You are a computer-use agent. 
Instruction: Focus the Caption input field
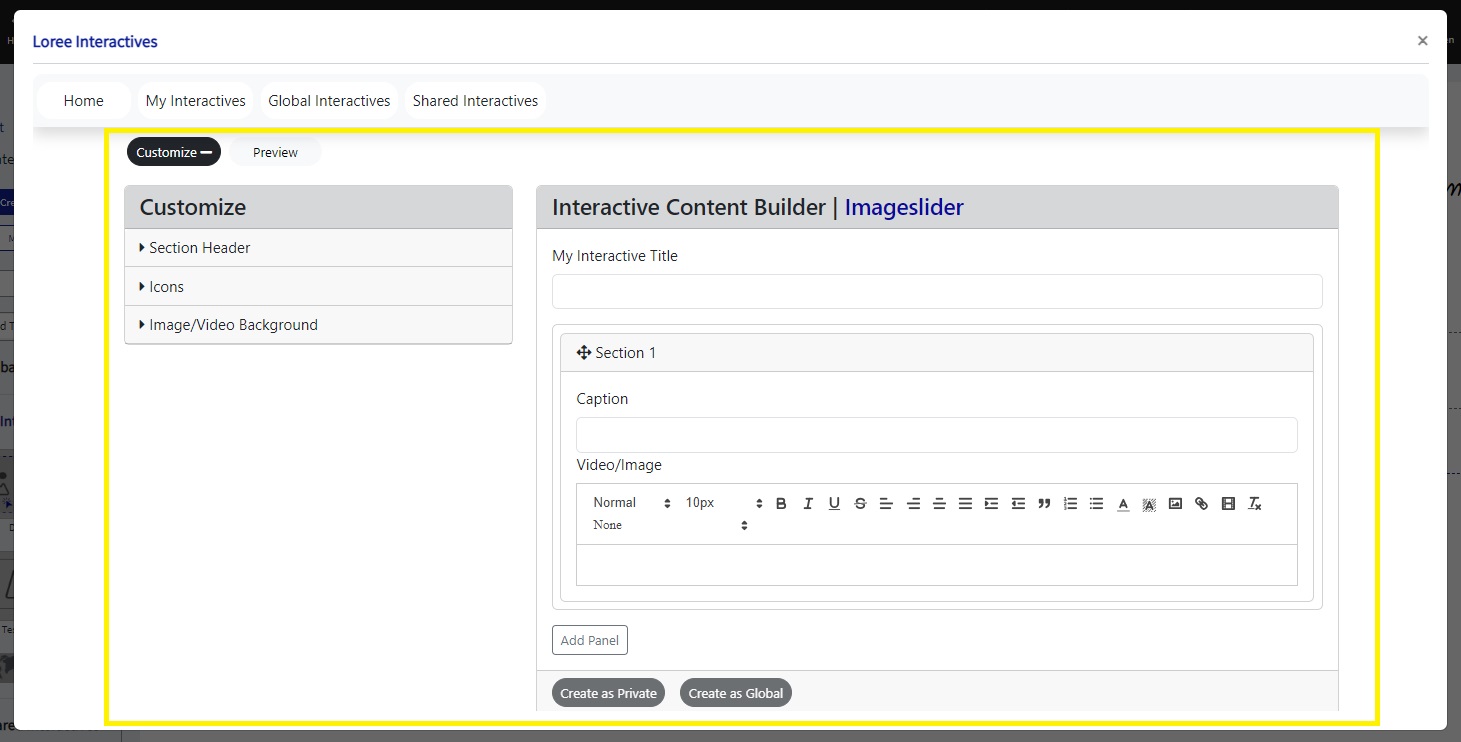coord(937,435)
